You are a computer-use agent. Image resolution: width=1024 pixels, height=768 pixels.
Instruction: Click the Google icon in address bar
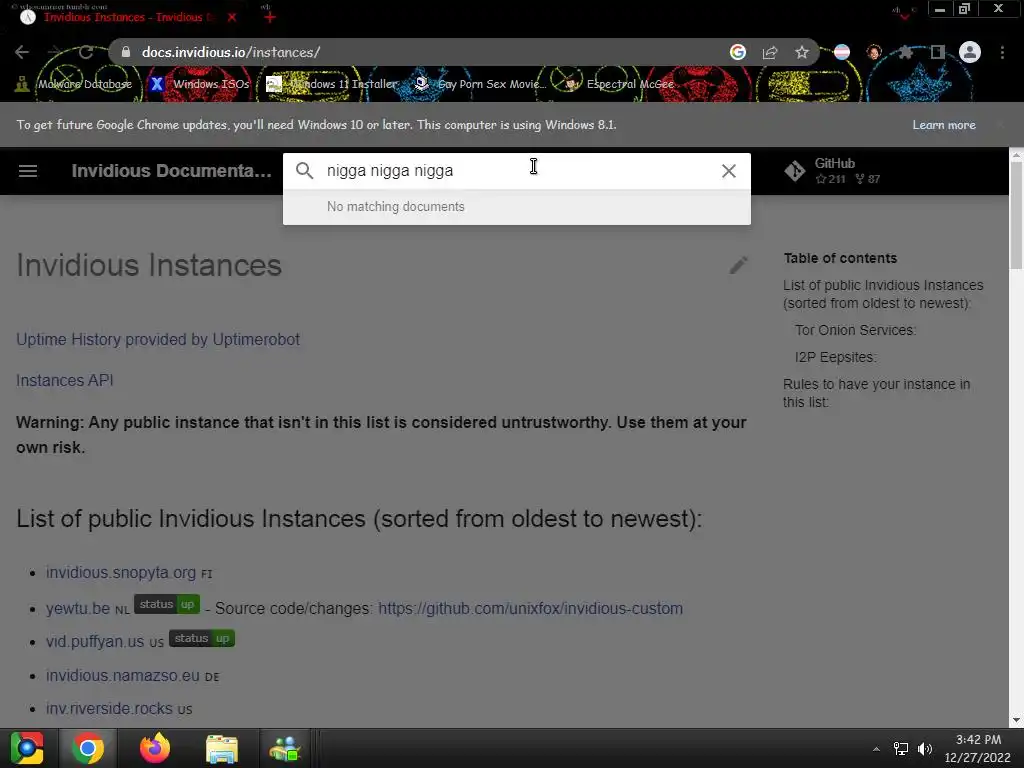coord(738,52)
